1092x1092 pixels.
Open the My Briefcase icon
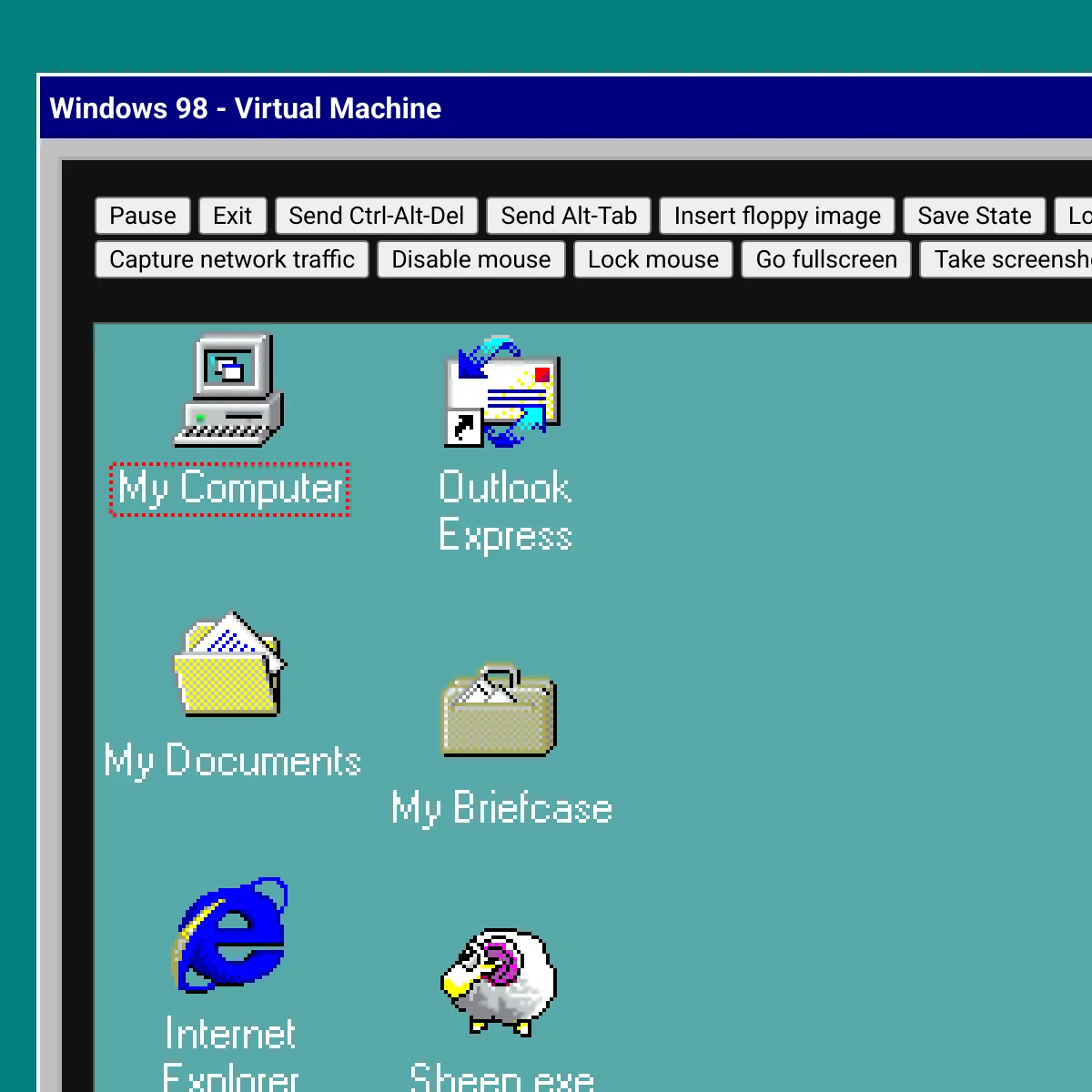(x=499, y=711)
